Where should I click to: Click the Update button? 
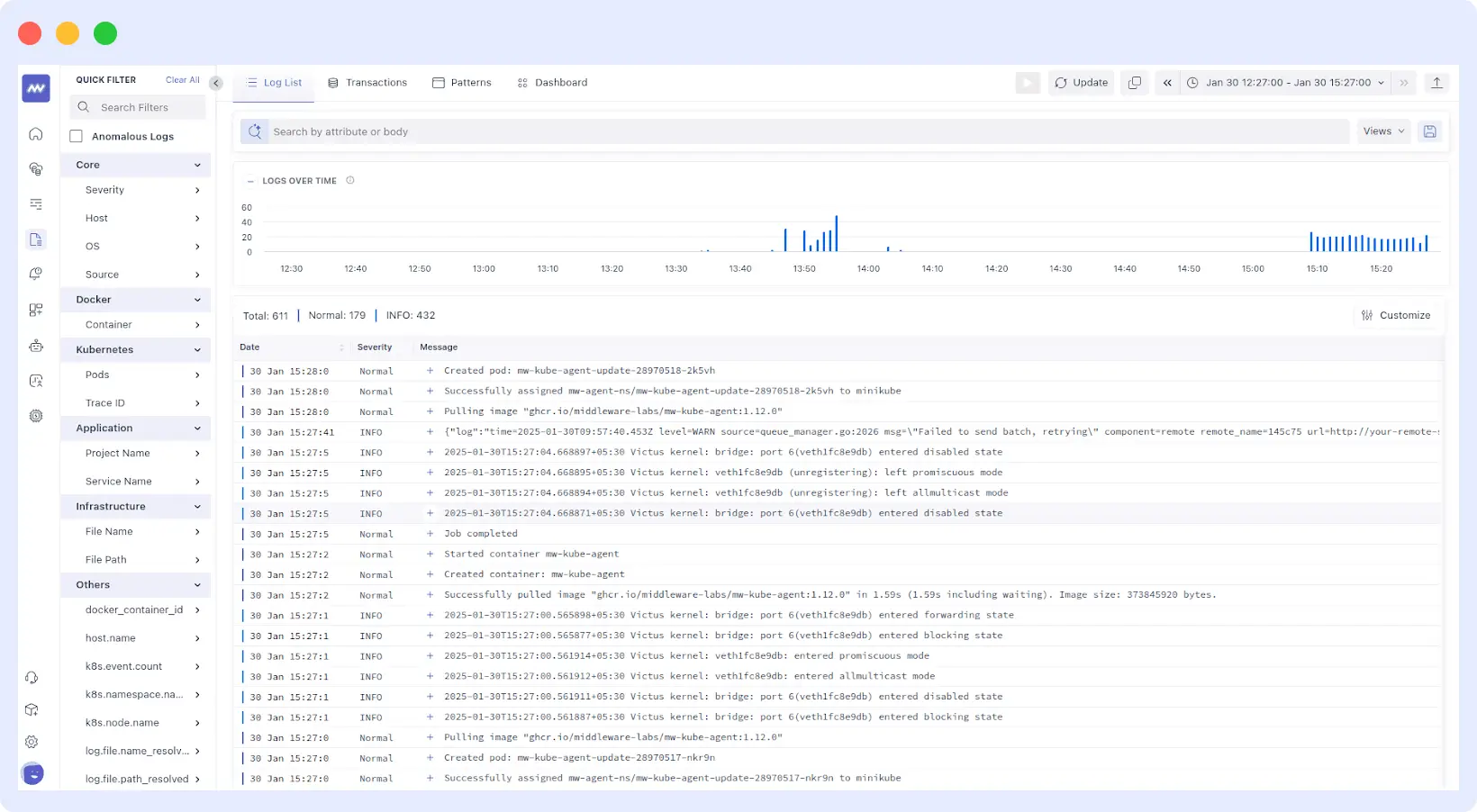click(x=1081, y=82)
